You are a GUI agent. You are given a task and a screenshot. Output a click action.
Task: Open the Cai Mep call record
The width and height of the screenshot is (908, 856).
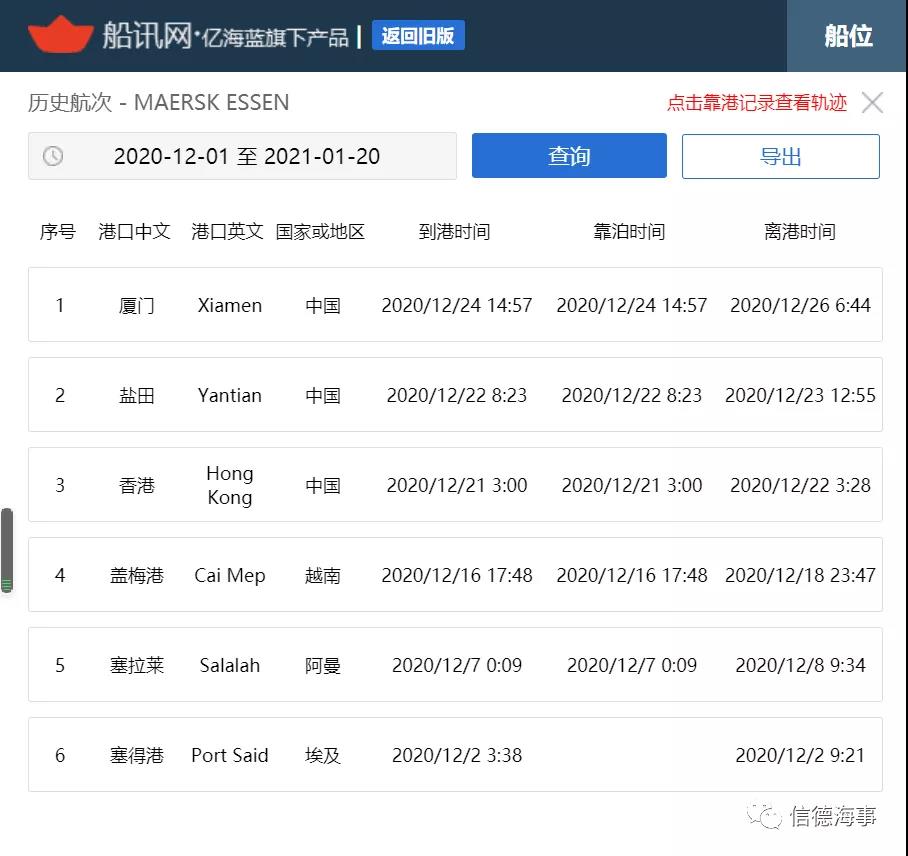click(x=454, y=575)
